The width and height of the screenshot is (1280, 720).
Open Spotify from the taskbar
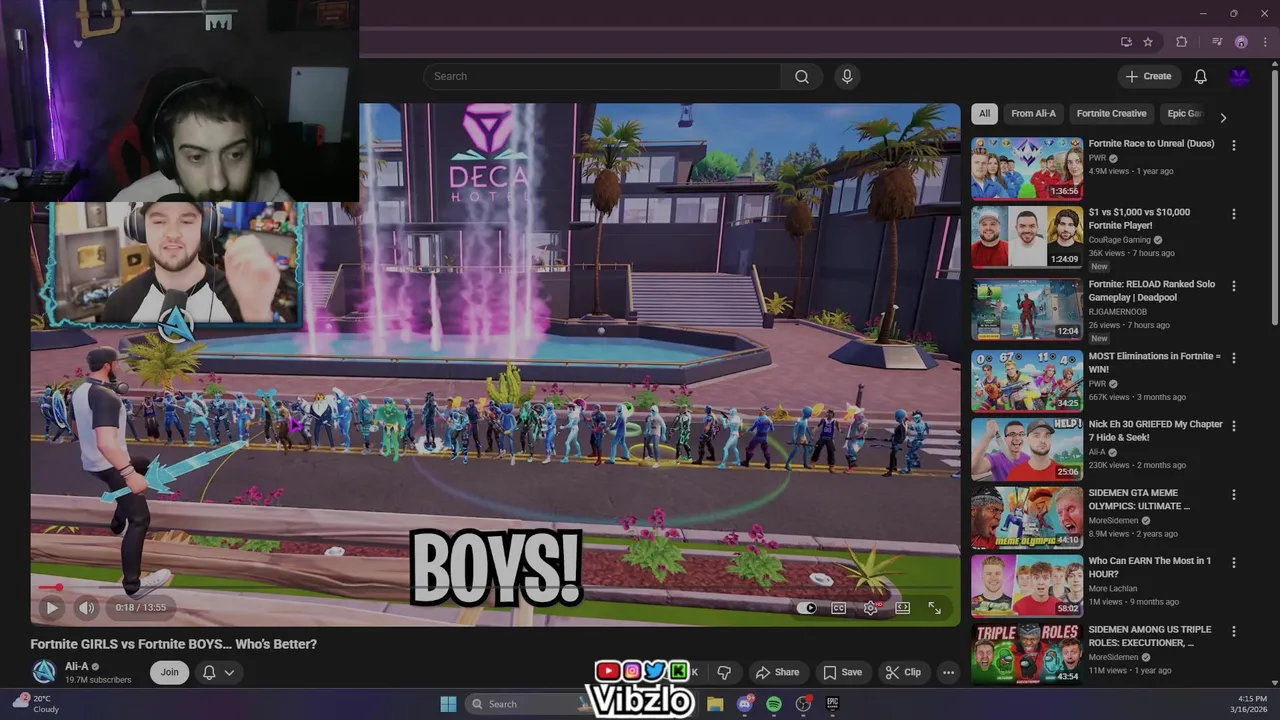tap(774, 704)
